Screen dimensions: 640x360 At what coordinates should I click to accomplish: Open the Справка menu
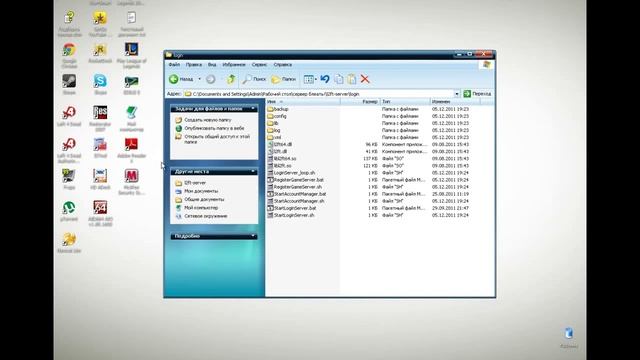(282, 64)
